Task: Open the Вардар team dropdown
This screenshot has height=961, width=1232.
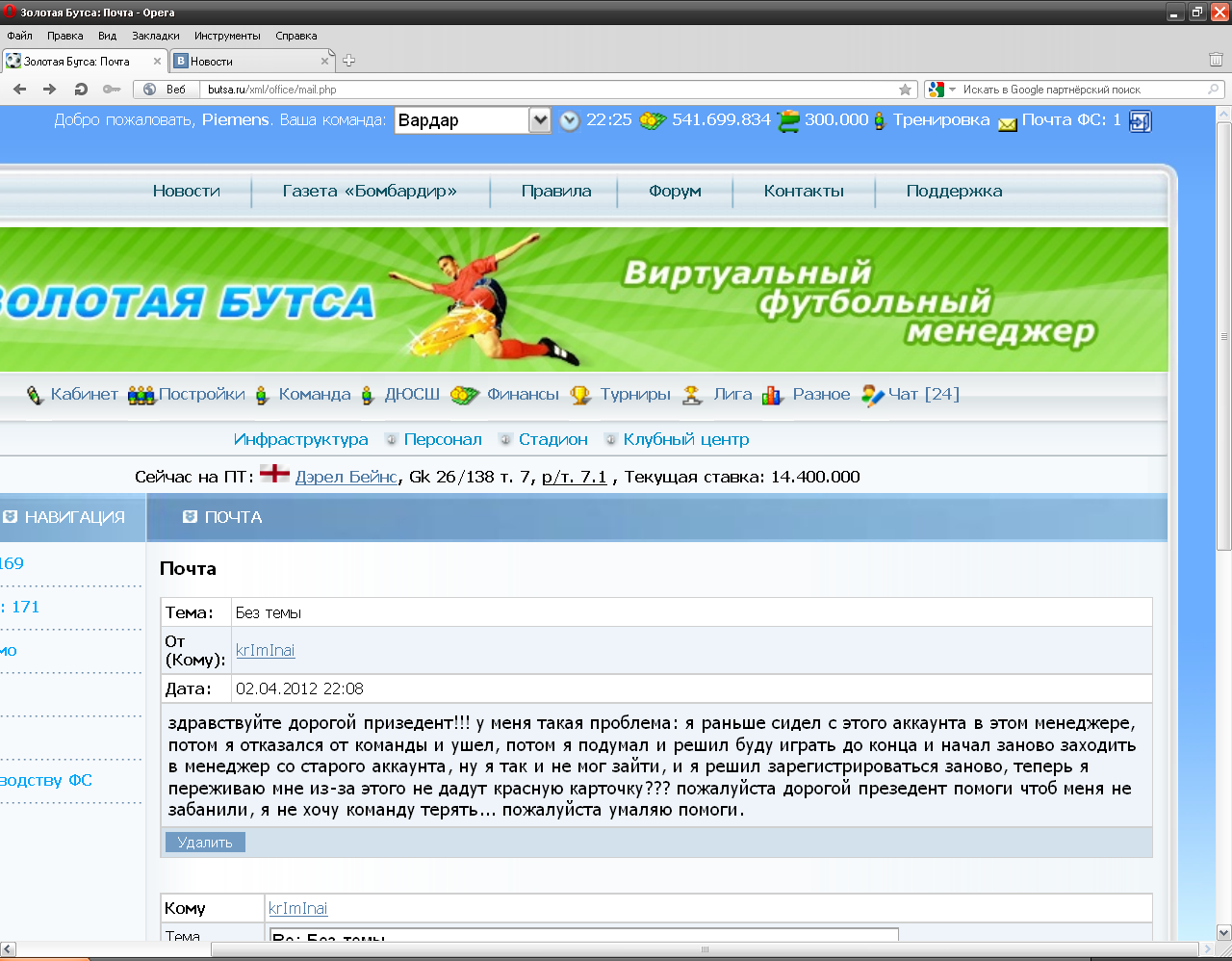Action: pyautogui.click(x=540, y=120)
